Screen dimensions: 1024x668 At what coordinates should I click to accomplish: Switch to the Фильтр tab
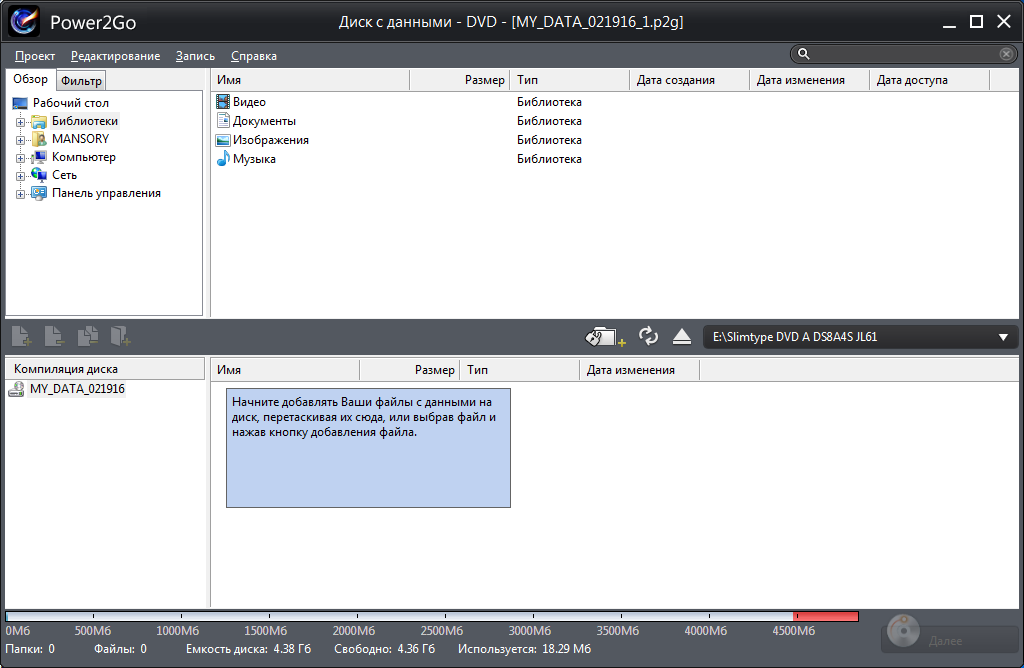81,81
